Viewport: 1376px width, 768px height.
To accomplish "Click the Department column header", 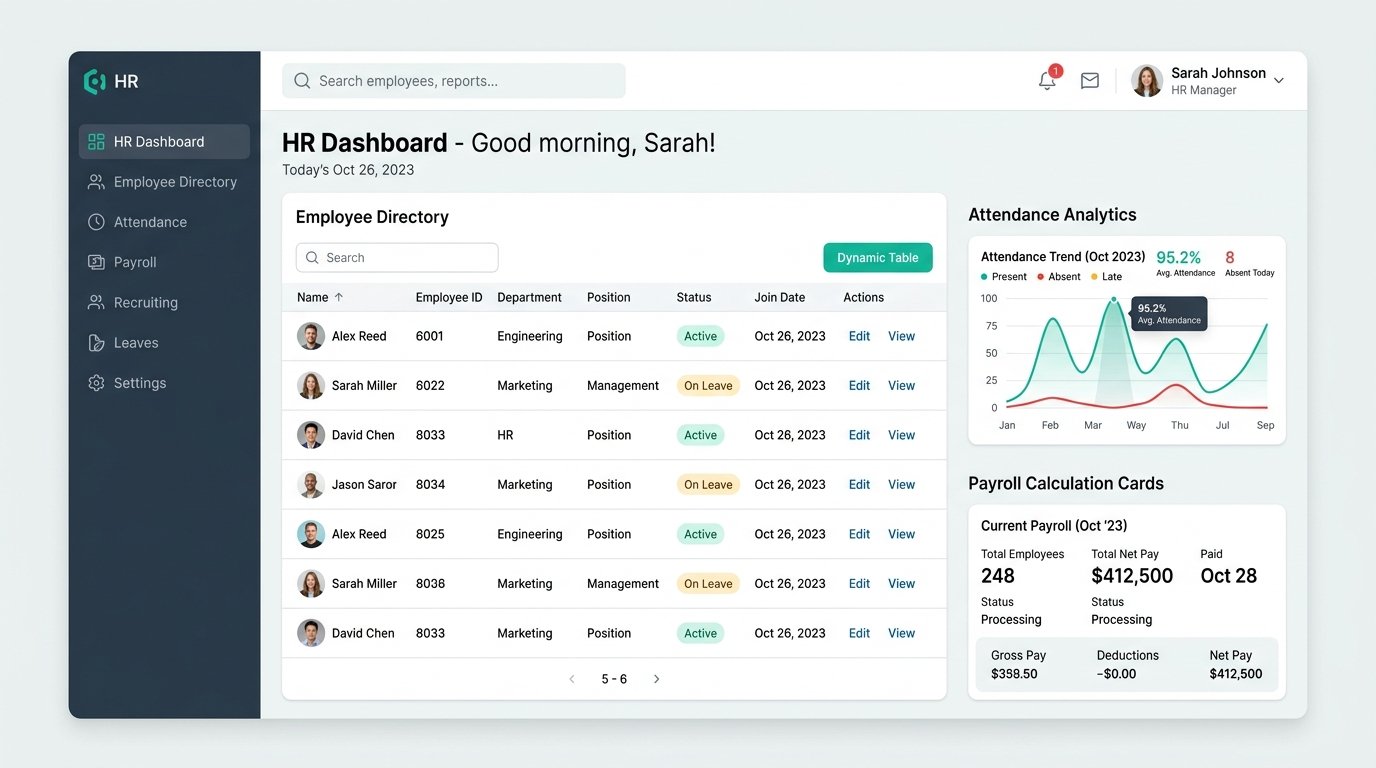I will (x=529, y=297).
